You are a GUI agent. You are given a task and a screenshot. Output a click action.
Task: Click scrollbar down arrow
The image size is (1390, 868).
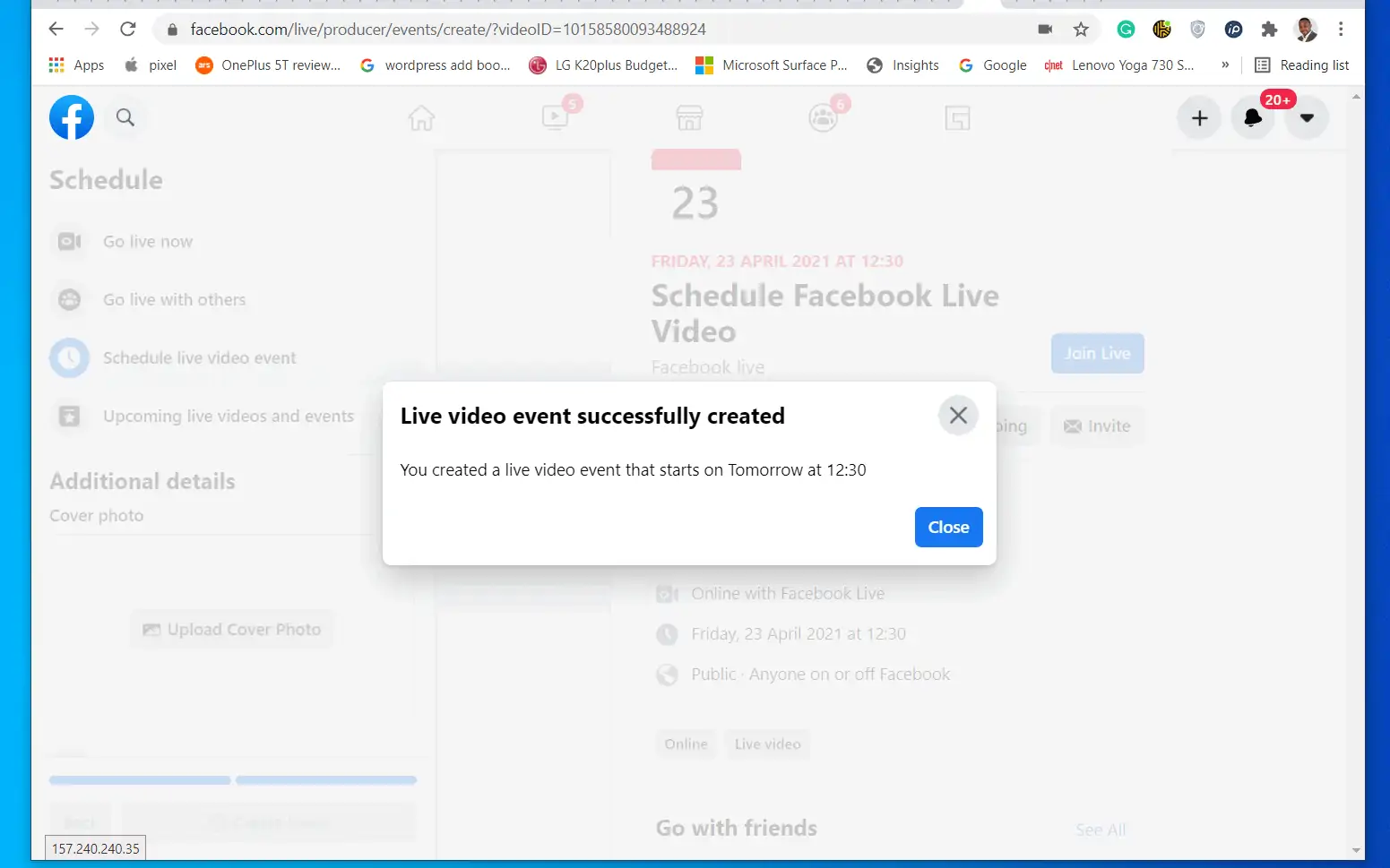pos(1356,850)
